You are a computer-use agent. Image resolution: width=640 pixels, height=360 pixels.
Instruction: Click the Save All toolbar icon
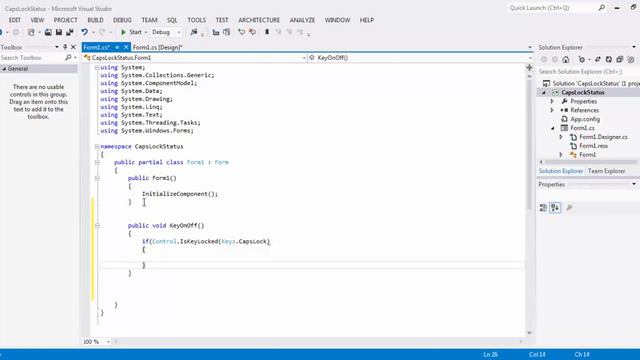pos(70,32)
